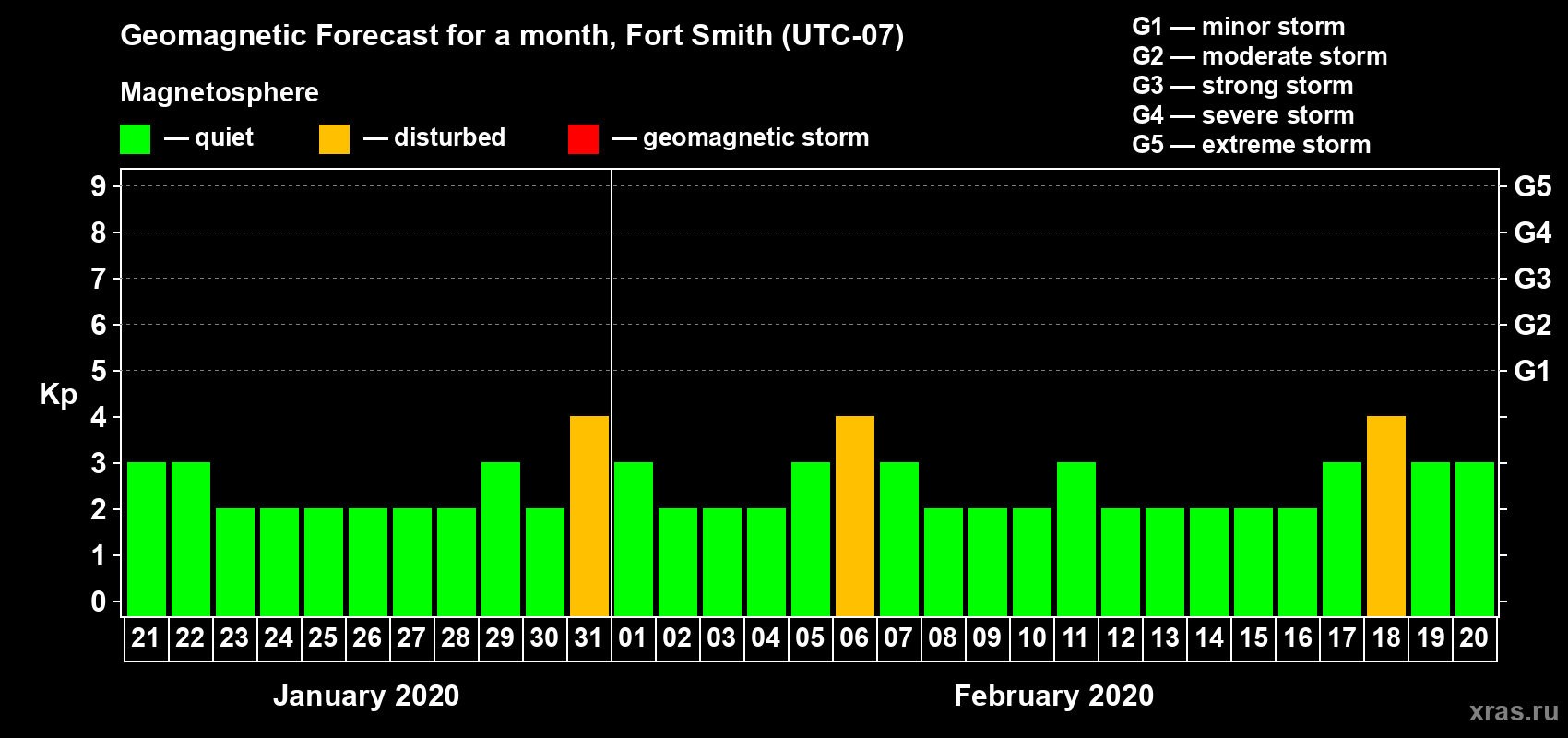Viewport: 1568px width, 738px height.
Task: Click the green bar for February 17
Action: [1342, 539]
